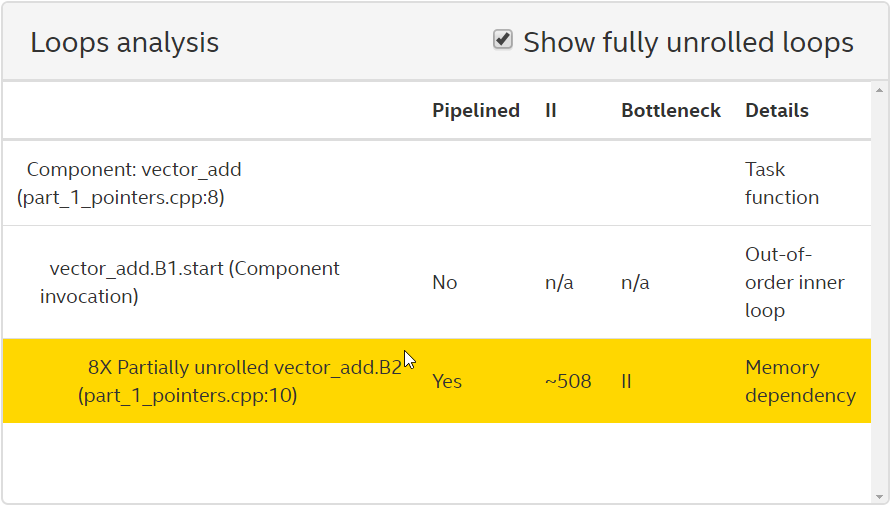Click the Out-of-order inner loop details cell
The width and height of the screenshot is (891, 506).
[x=794, y=282]
